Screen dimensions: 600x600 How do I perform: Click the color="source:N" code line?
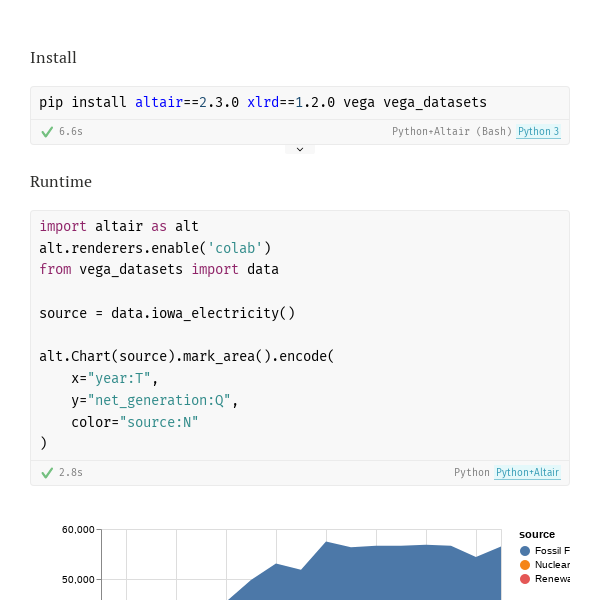click(135, 422)
